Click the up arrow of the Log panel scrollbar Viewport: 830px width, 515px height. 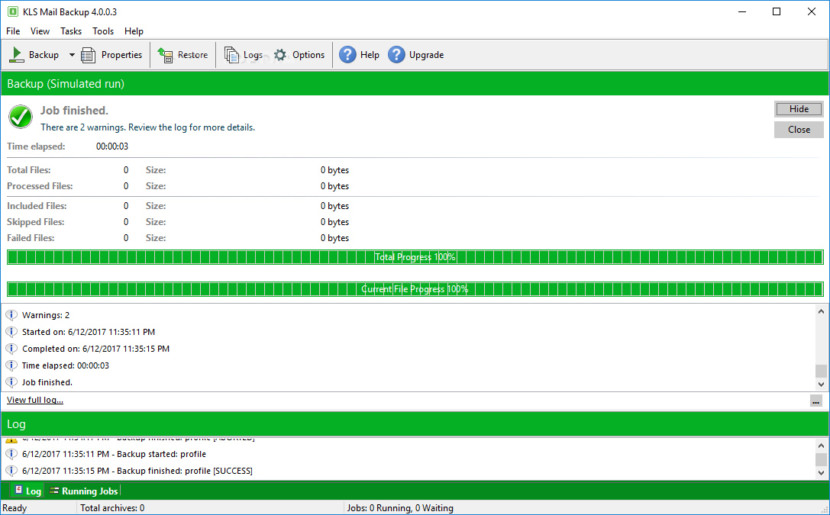tap(820, 446)
